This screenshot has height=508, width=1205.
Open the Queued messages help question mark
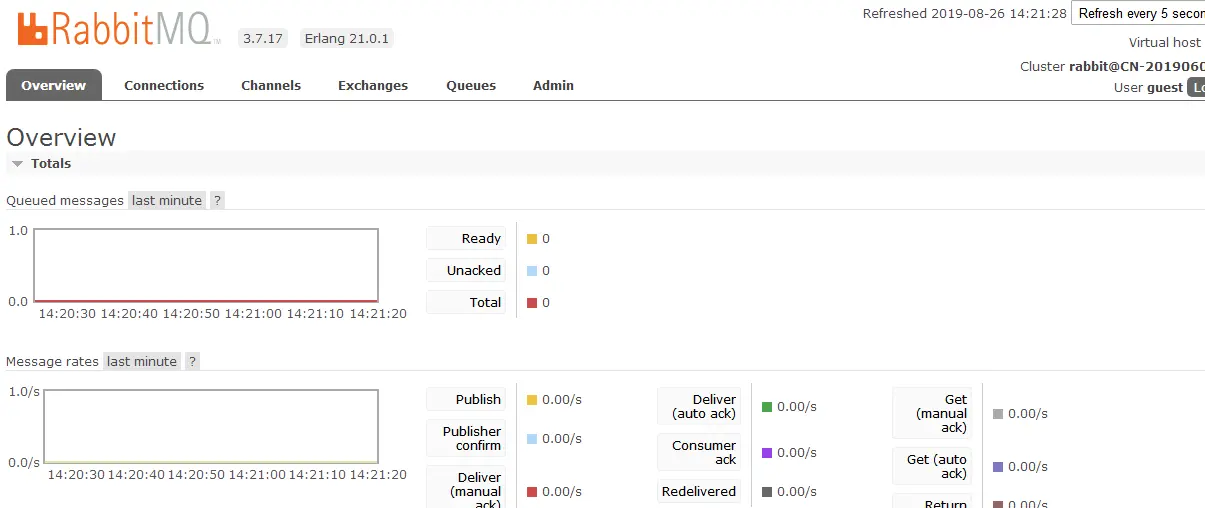(217, 200)
